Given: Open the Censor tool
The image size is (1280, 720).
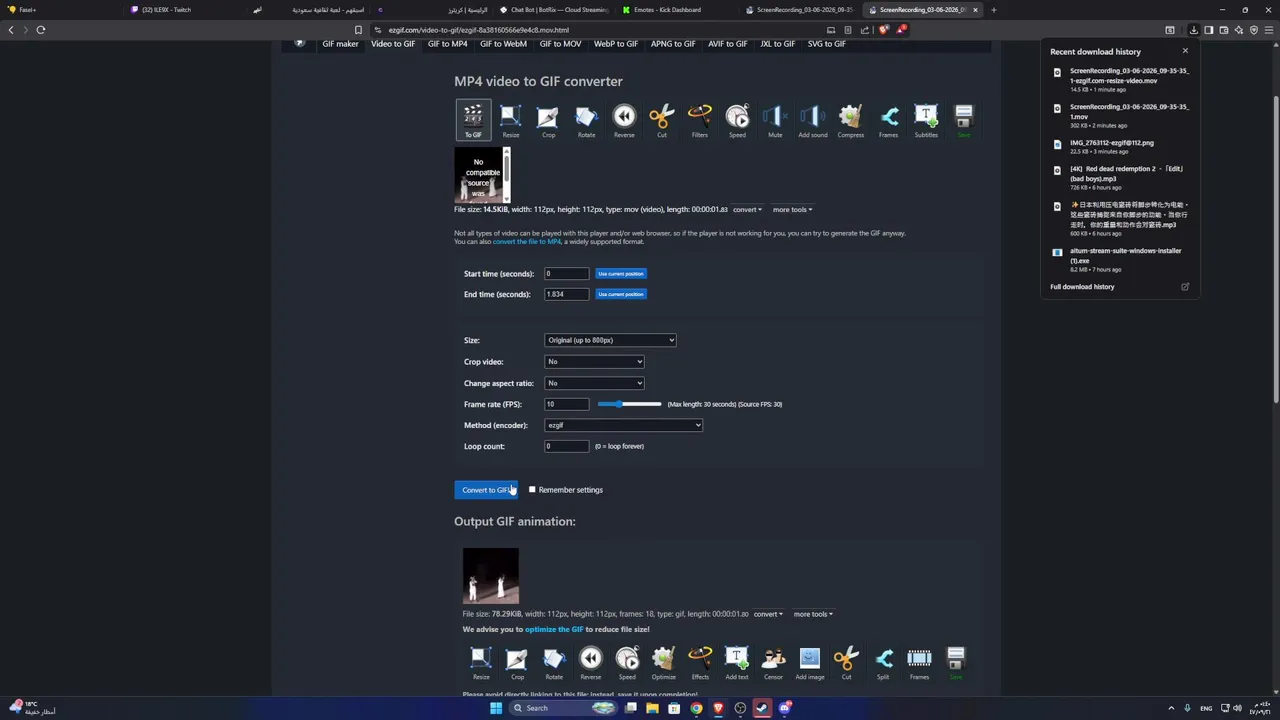Looking at the screenshot, I should coord(773,663).
